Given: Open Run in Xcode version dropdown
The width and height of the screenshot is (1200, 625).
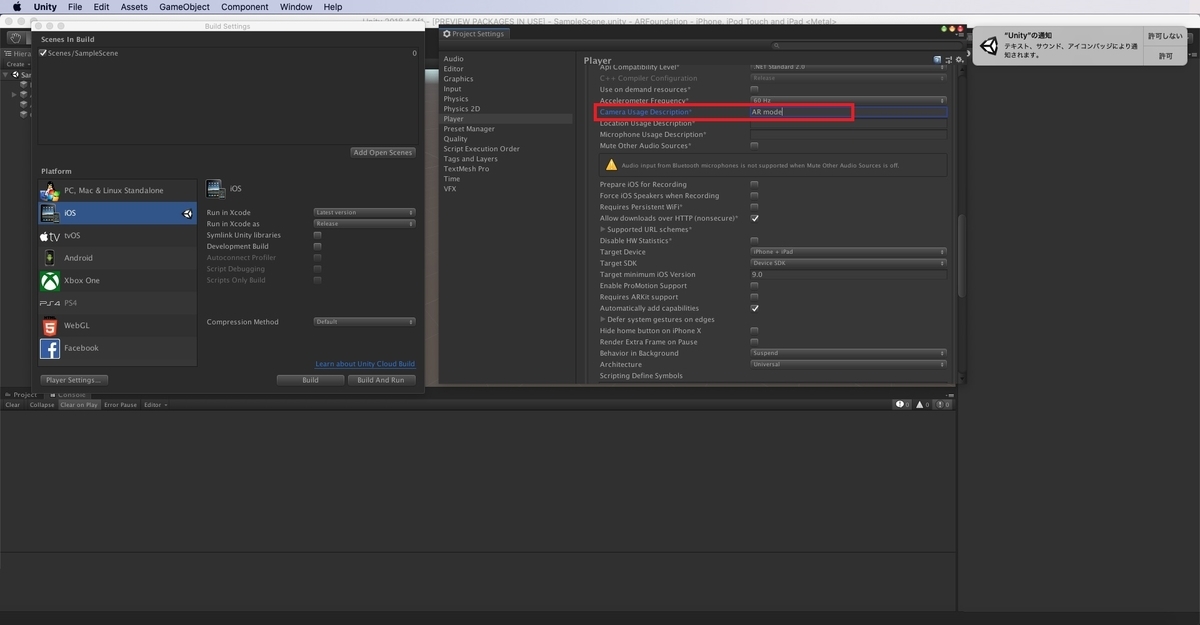Looking at the screenshot, I should pos(364,212).
